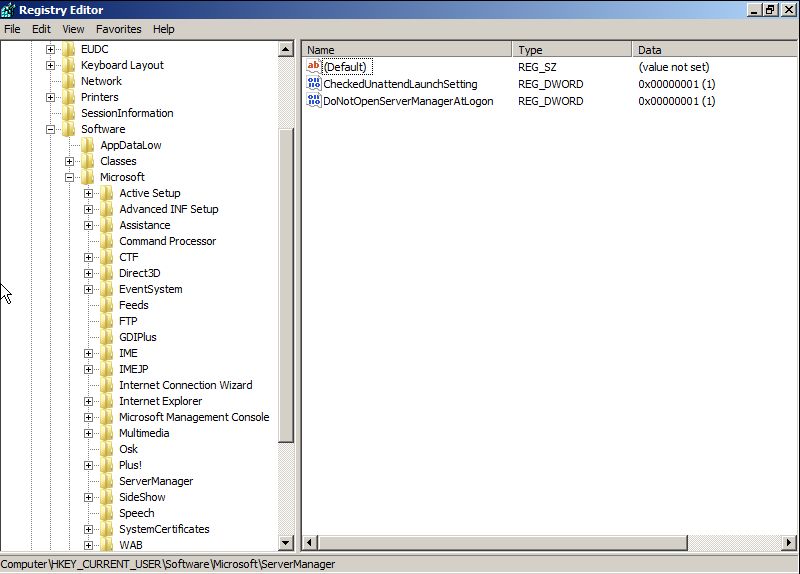Open the Help menu
The width and height of the screenshot is (800, 574).
pyautogui.click(x=164, y=29)
